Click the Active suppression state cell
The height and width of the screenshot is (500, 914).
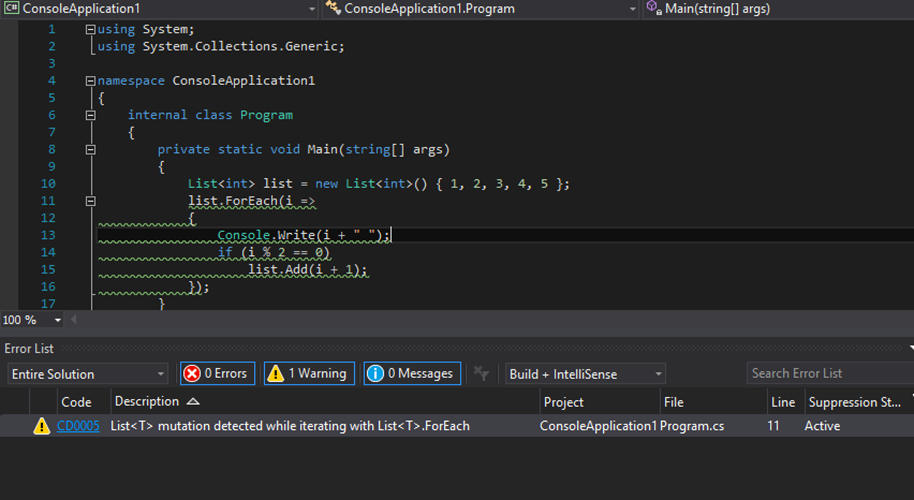[x=822, y=426]
